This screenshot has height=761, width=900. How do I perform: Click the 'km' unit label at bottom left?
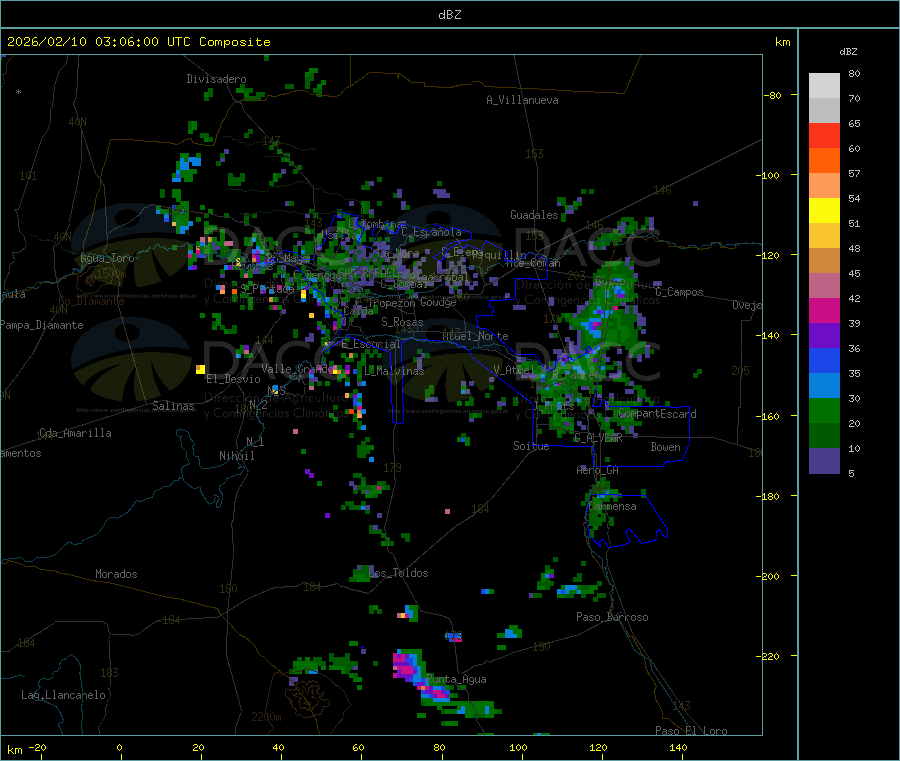click(14, 750)
